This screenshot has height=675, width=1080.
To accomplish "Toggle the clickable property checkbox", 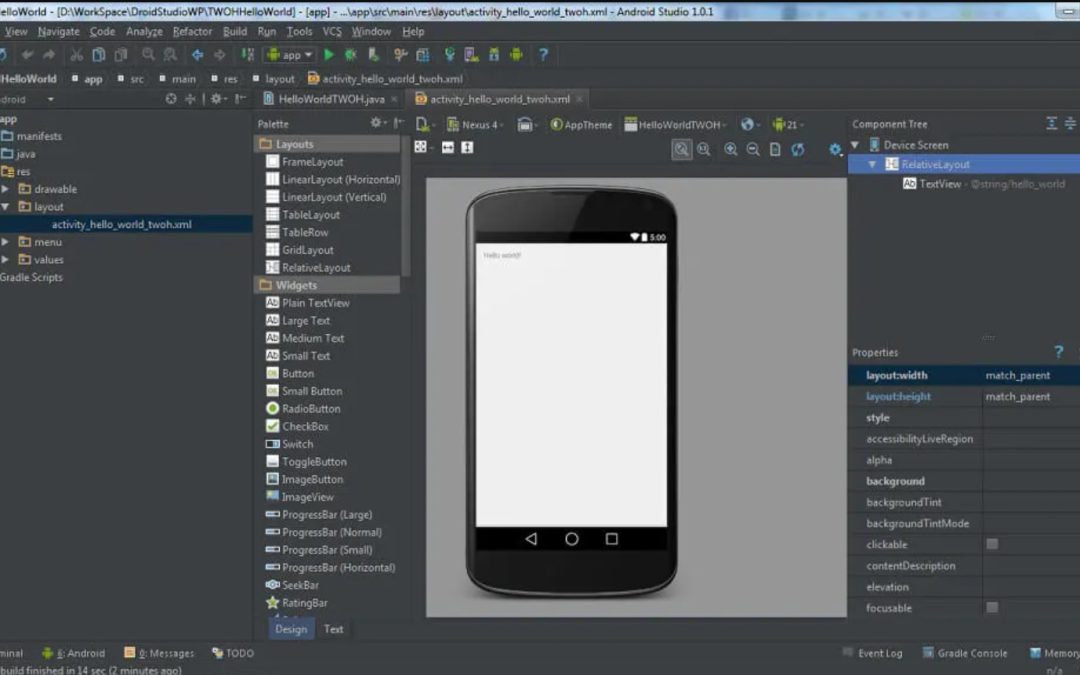I will 992,544.
